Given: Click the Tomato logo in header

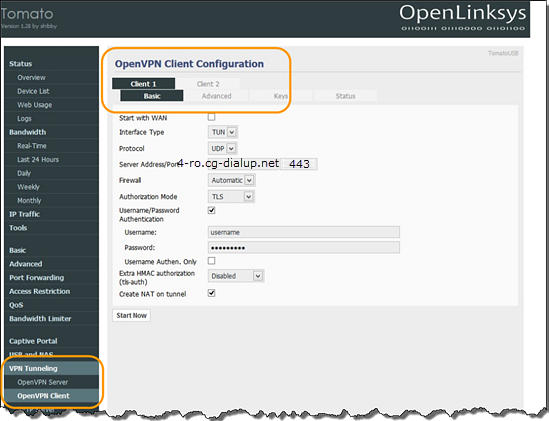Looking at the screenshot, I should [x=28, y=14].
